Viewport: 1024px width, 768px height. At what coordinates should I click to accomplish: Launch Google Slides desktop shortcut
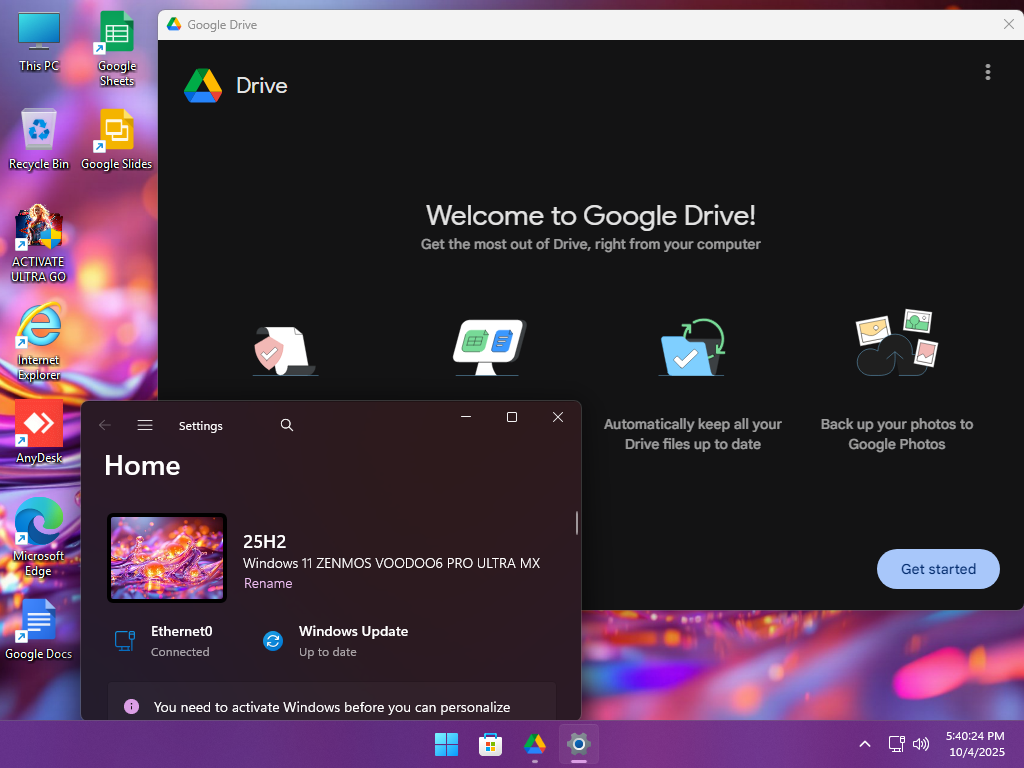(116, 139)
